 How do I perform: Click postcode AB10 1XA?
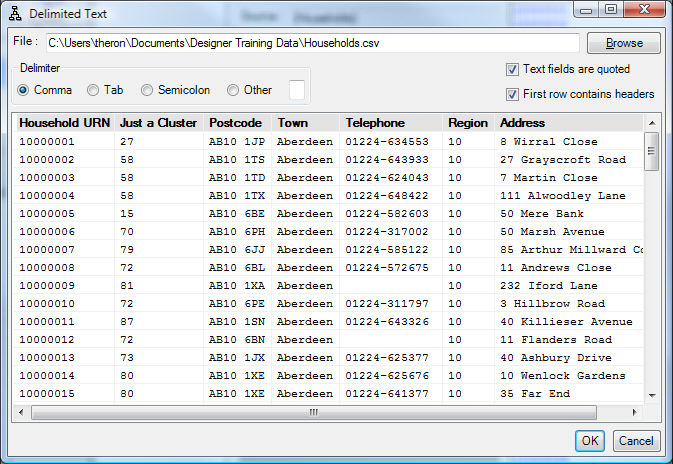tap(236, 286)
